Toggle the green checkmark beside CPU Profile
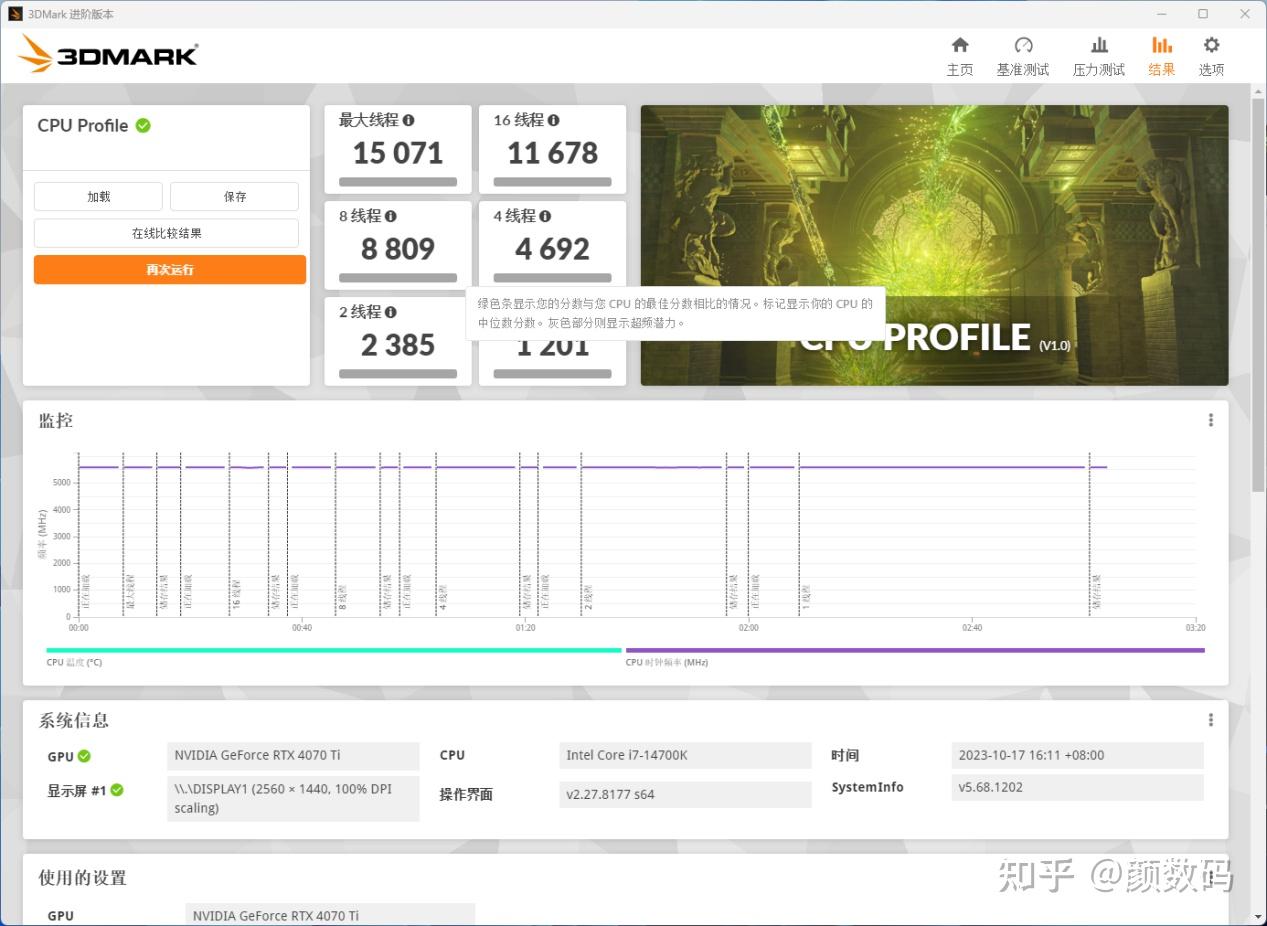The image size is (1267, 926). click(141, 125)
